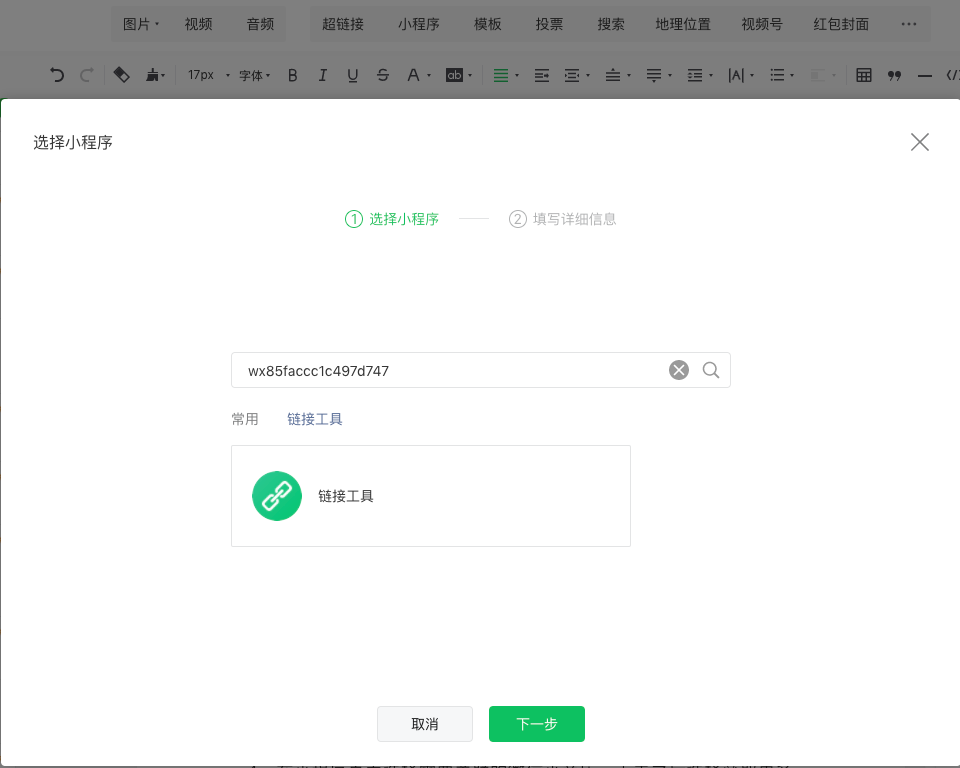
Task: Click the green link tool logo
Action: (277, 496)
